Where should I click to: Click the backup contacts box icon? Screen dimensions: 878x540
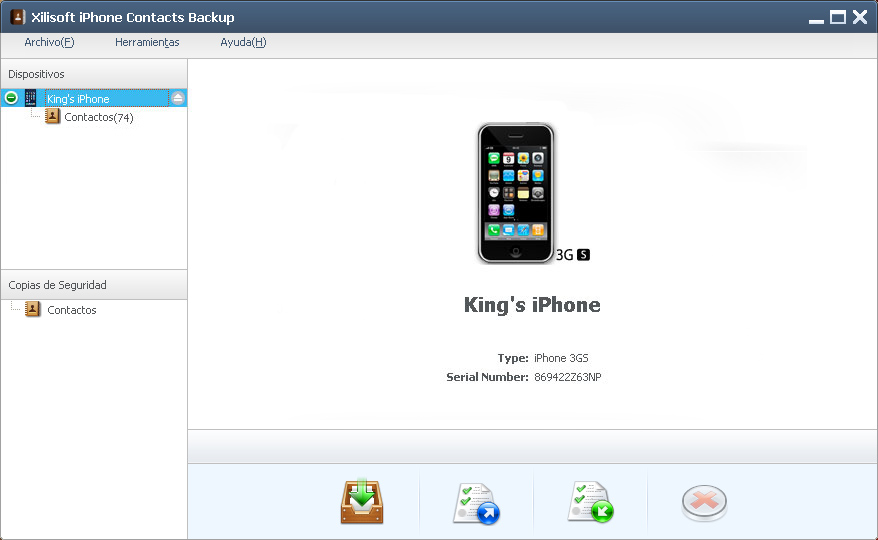[362, 501]
